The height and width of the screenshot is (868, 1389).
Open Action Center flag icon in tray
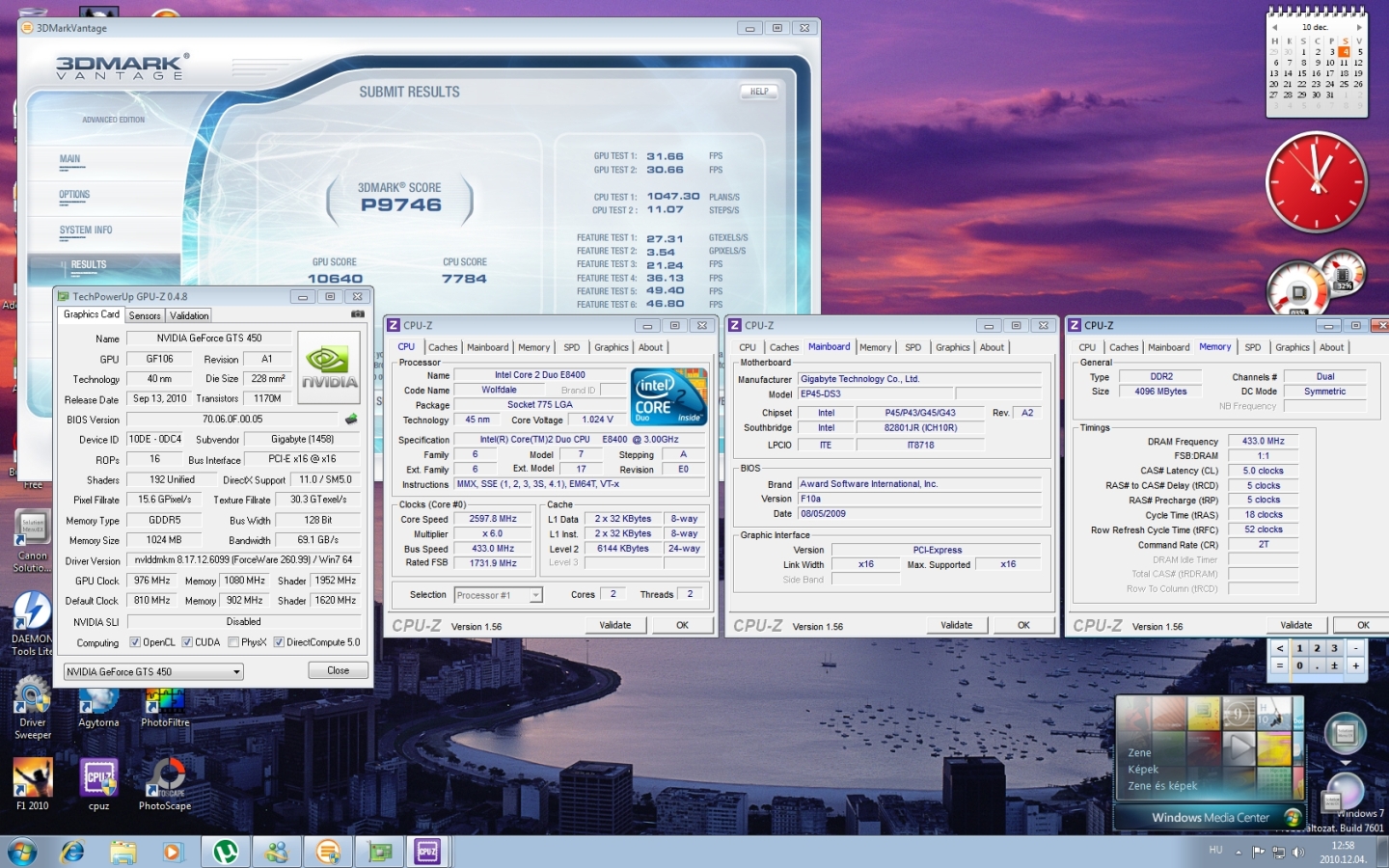tap(1258, 852)
